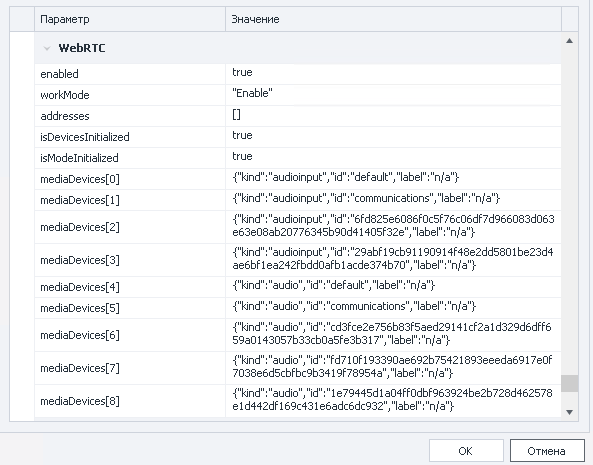Select the mediaDevices[8] parameter row
Screen dimensions: 593x465
click(x=298, y=401)
